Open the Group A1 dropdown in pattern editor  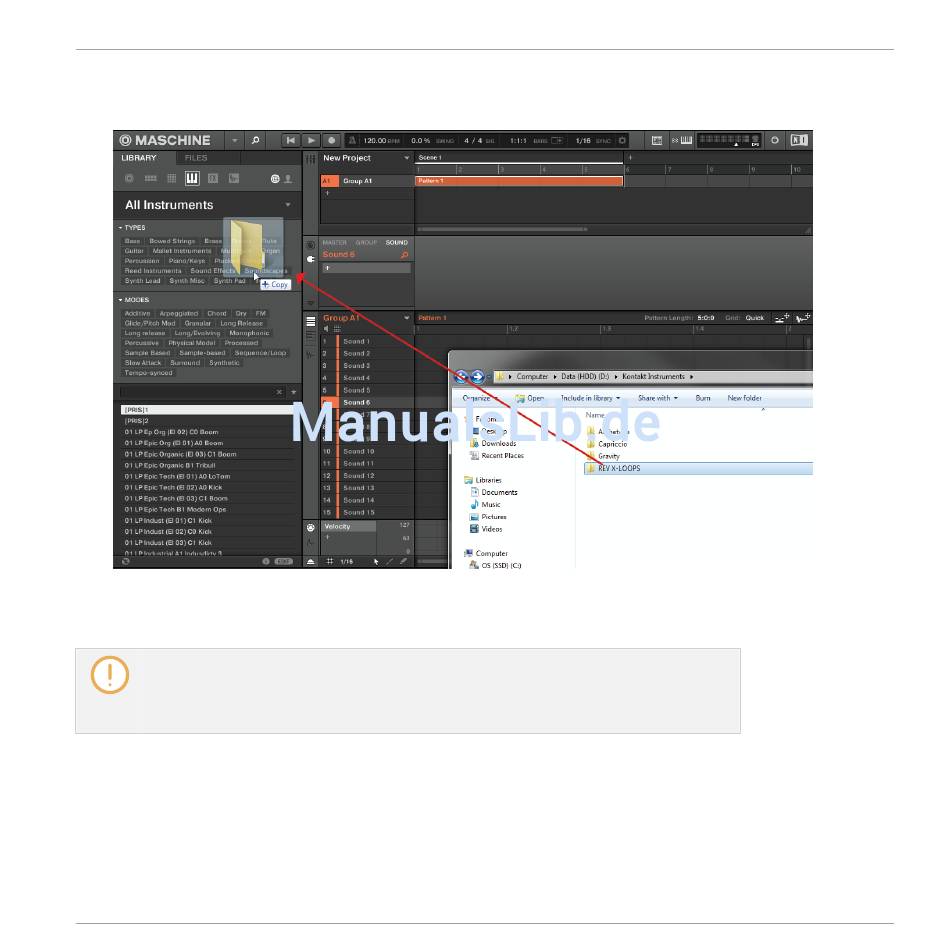406,318
